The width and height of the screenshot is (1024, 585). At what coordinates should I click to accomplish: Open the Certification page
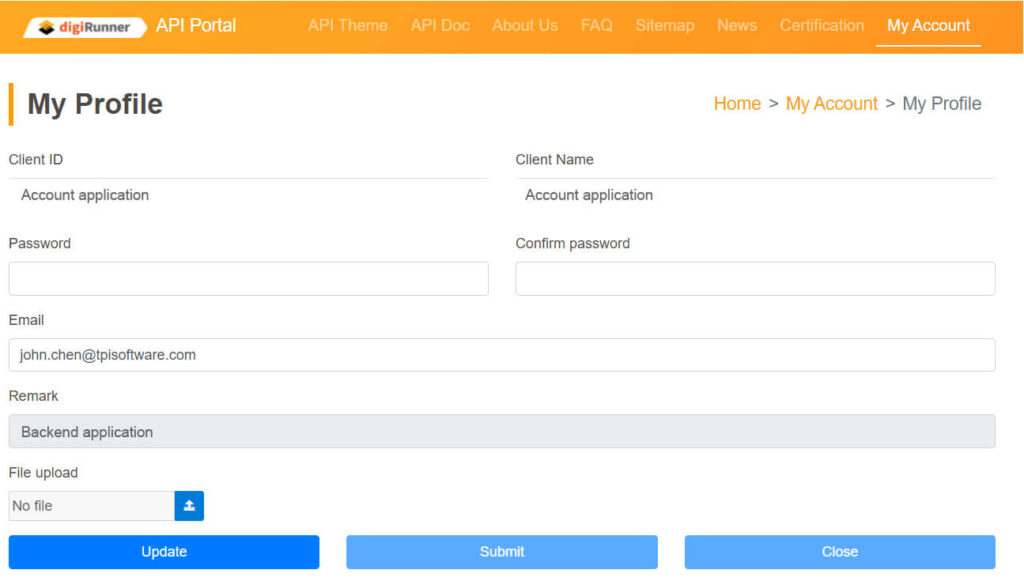821,26
